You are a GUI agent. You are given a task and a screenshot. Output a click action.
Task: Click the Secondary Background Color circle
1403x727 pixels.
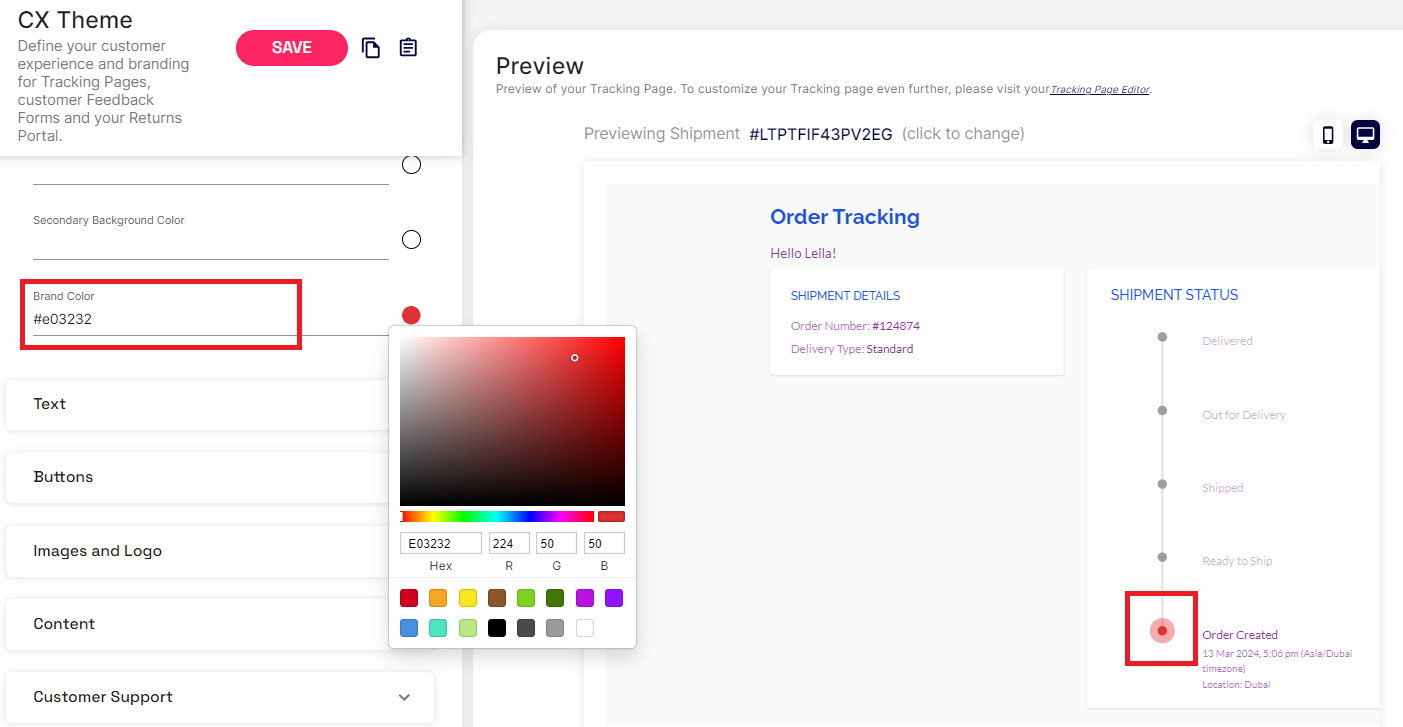pyautogui.click(x=411, y=240)
